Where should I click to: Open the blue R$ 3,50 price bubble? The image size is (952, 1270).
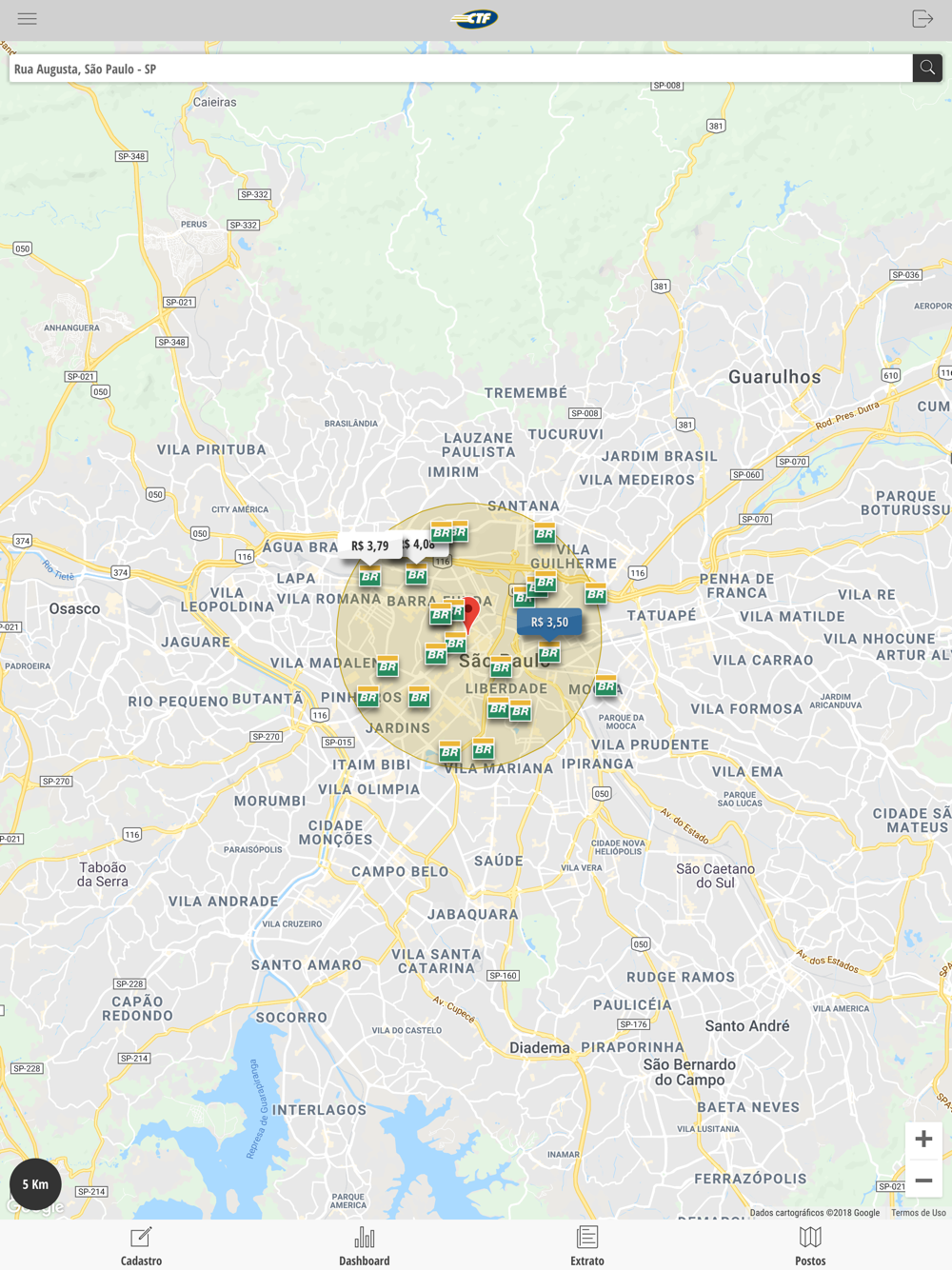(x=549, y=623)
